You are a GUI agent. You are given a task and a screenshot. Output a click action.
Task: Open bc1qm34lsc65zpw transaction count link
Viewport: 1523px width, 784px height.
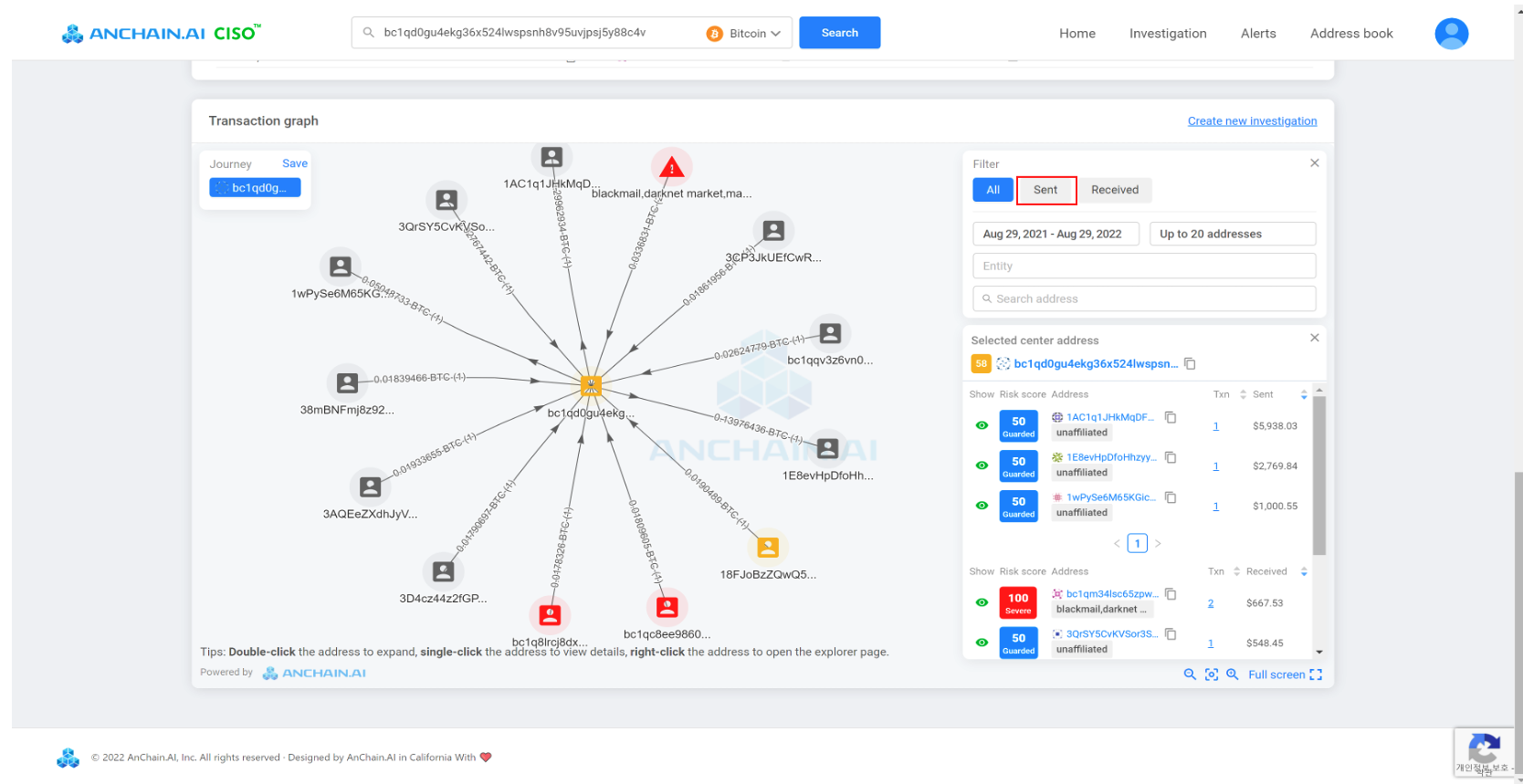point(1211,603)
